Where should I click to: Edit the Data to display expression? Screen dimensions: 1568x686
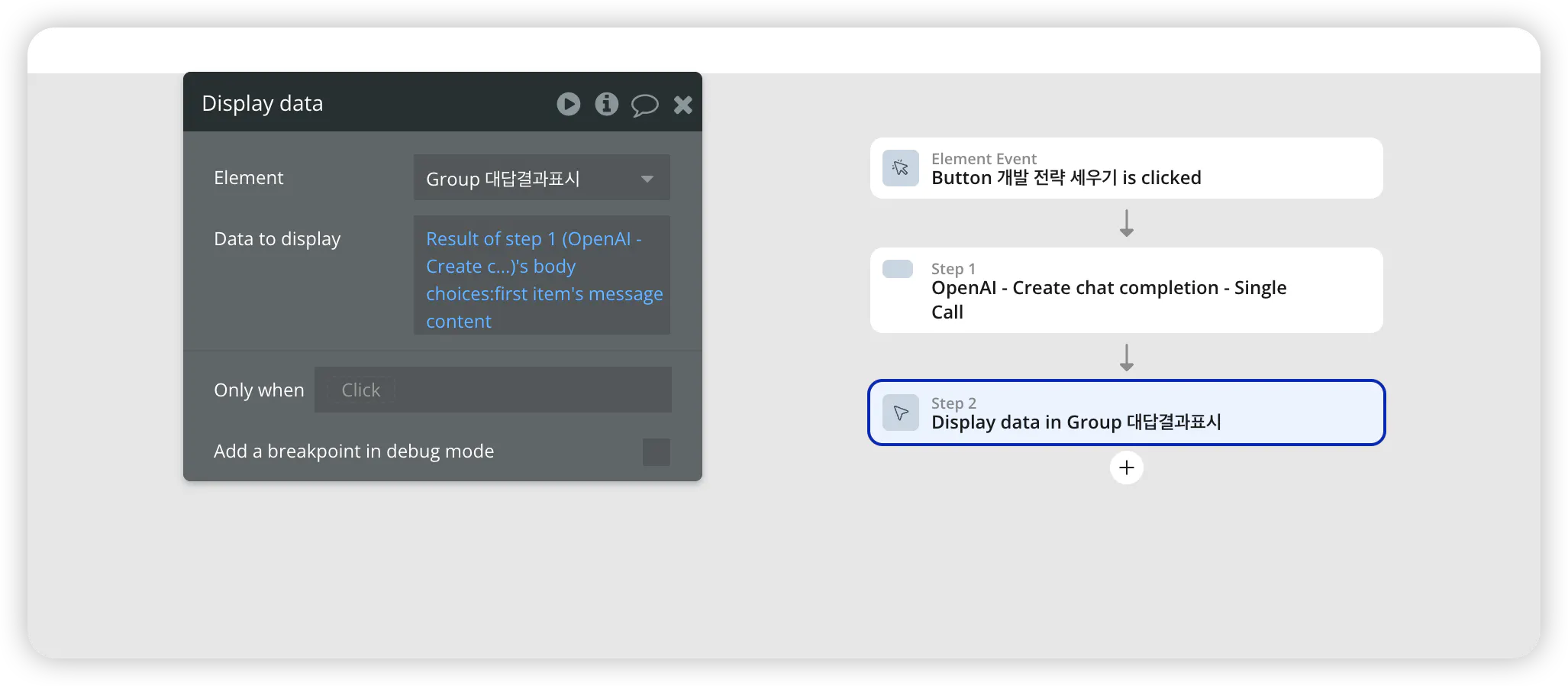(542, 275)
